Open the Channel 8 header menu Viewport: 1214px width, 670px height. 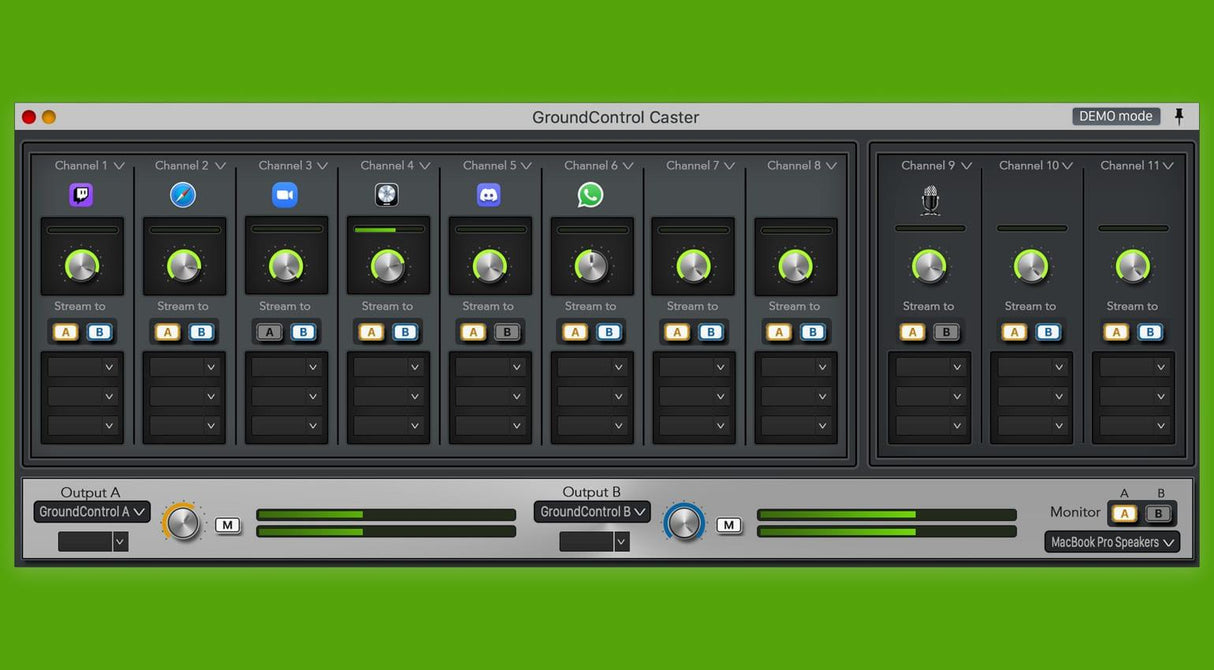coord(801,165)
